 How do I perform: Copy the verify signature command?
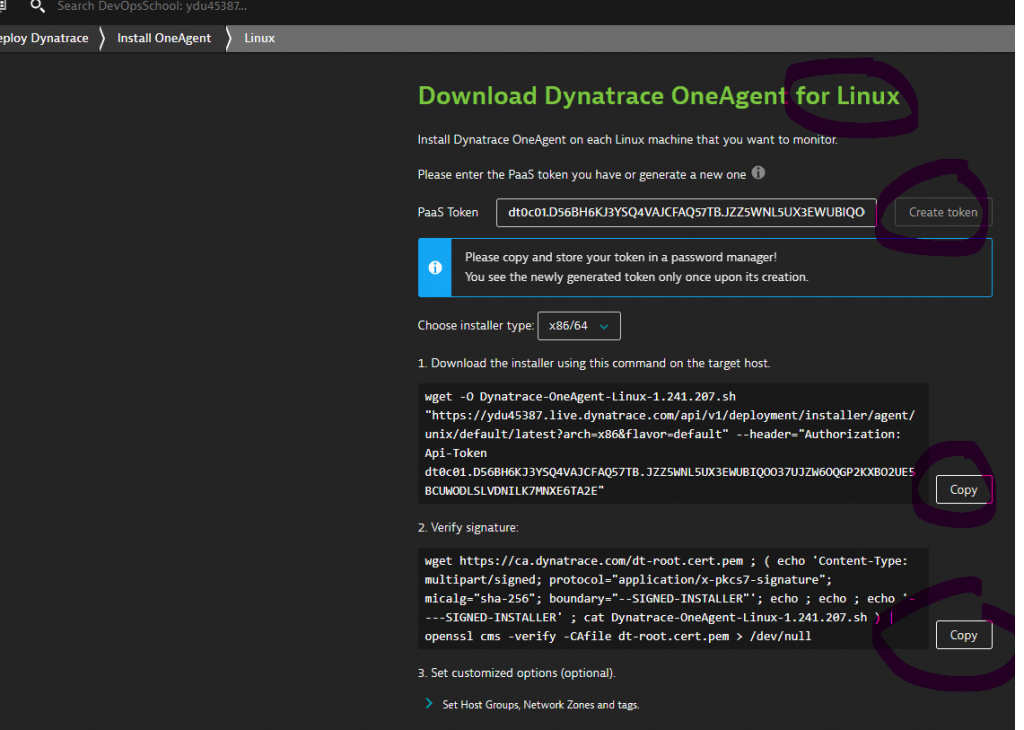pos(963,635)
